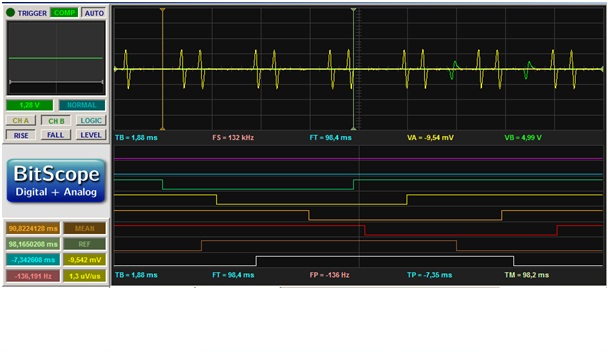Screen dimensions: 614x360
Task: Click the 1,28 V trigger level field
Action: (x=29, y=105)
